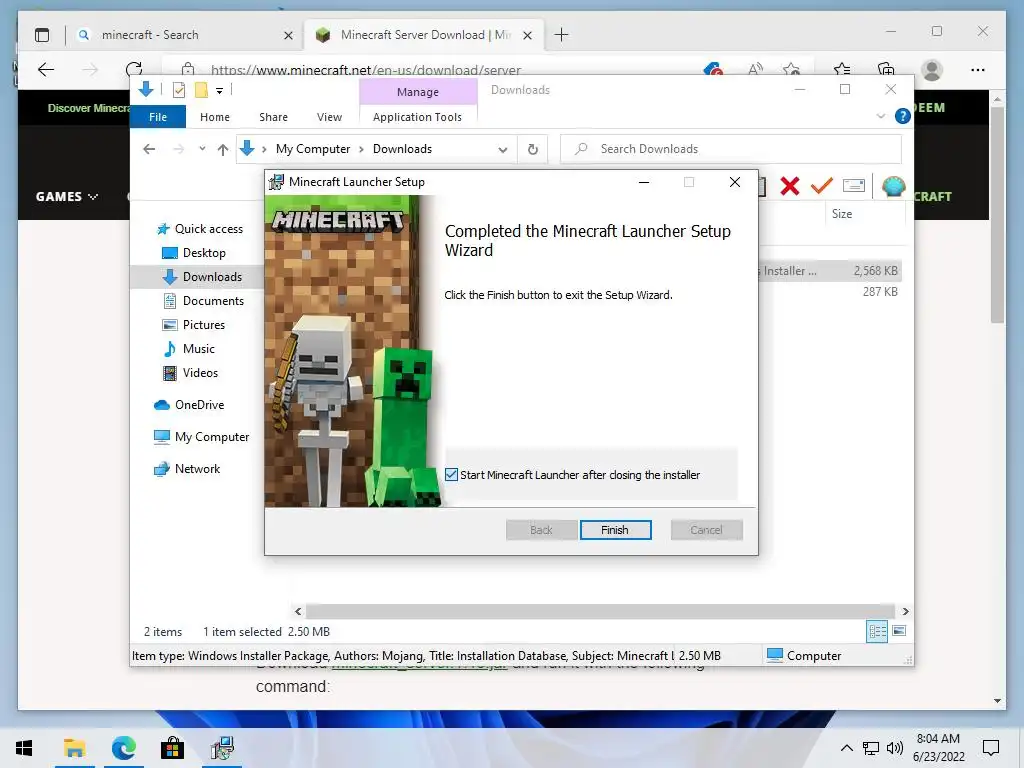Click the orange checkmark toolbar icon
The image size is (1024, 768).
pyautogui.click(x=822, y=186)
